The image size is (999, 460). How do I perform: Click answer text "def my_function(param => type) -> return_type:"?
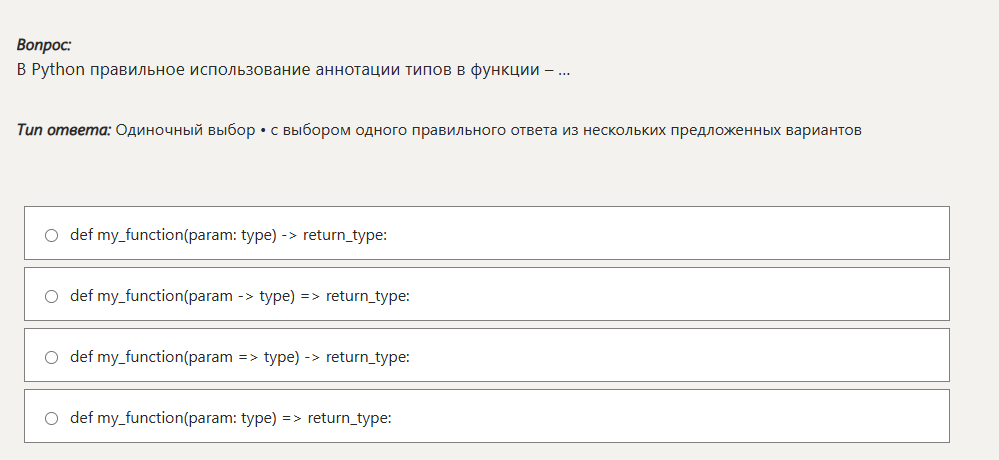[240, 357]
